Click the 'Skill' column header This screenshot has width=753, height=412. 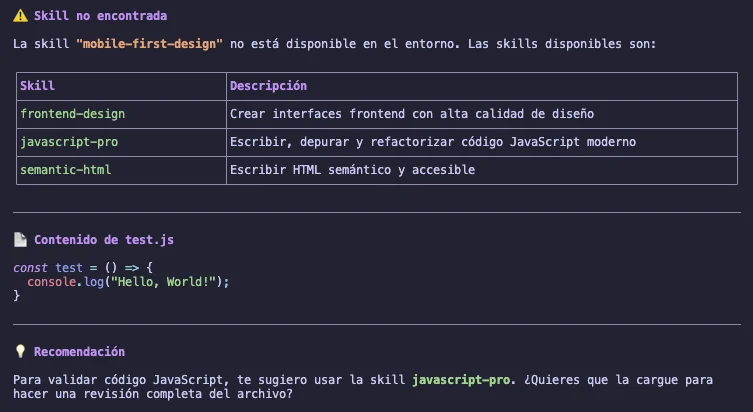(37, 86)
